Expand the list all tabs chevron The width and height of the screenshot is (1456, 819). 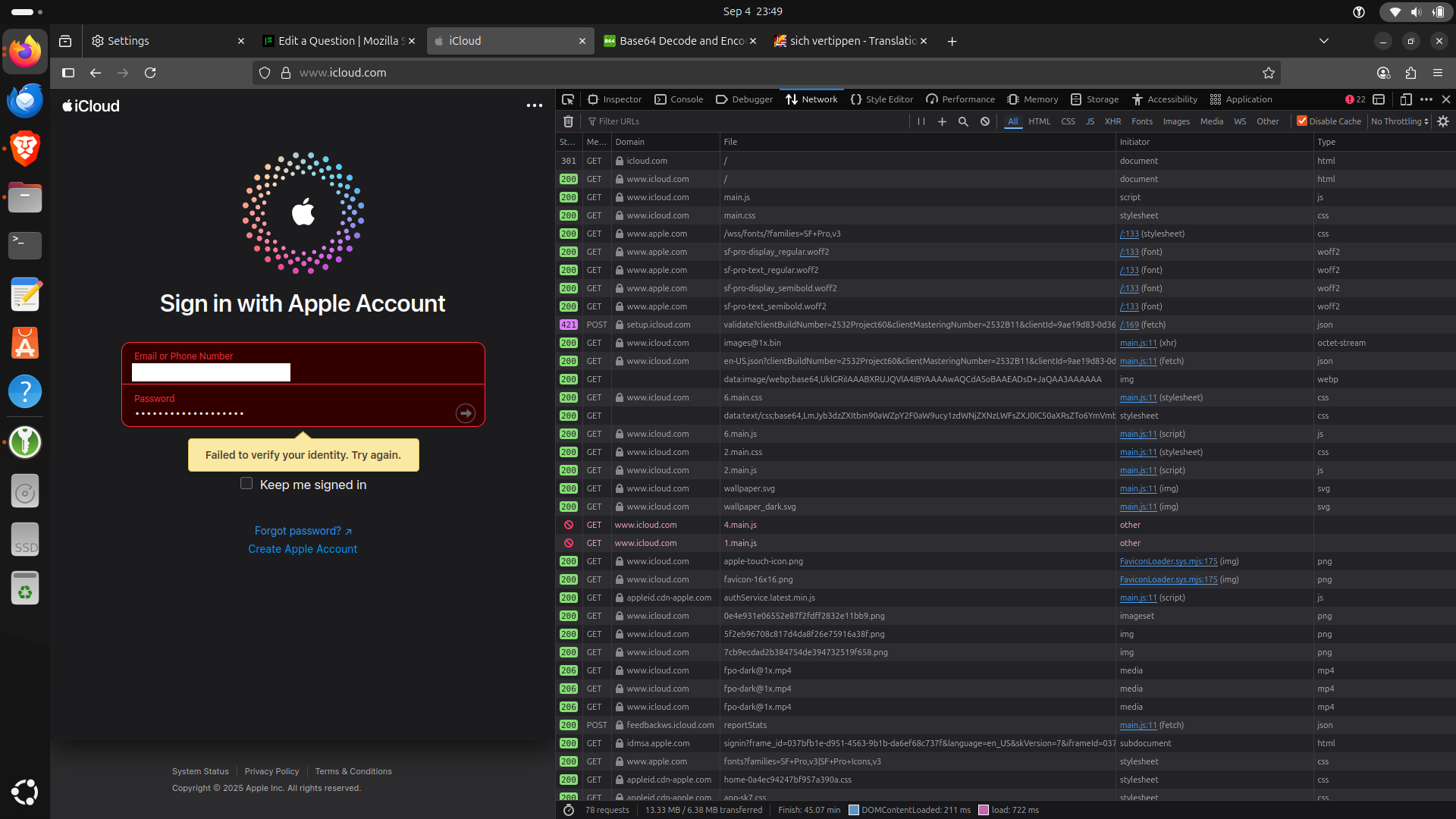pos(1324,41)
